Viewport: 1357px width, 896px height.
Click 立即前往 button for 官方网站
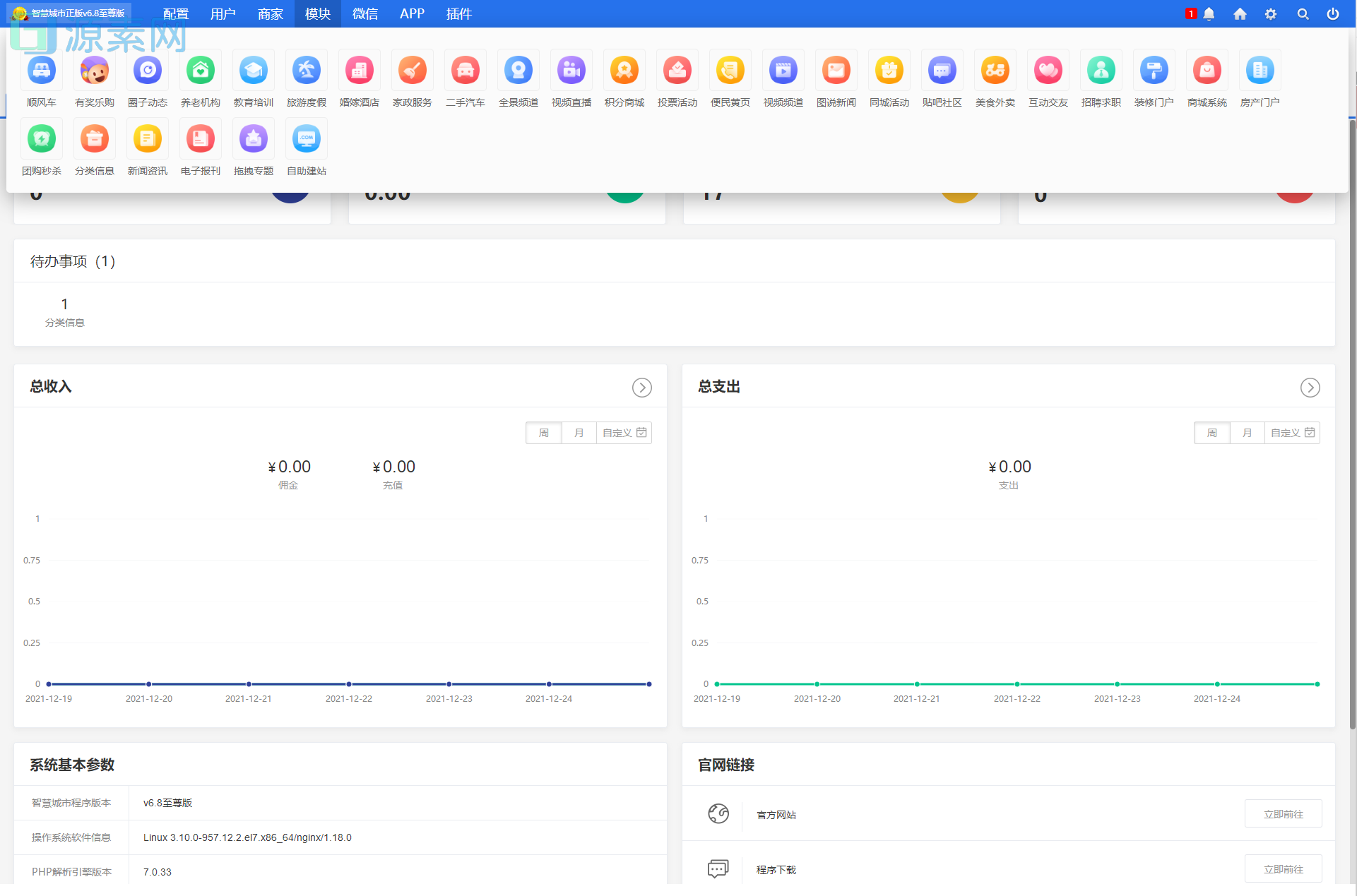(x=1283, y=814)
